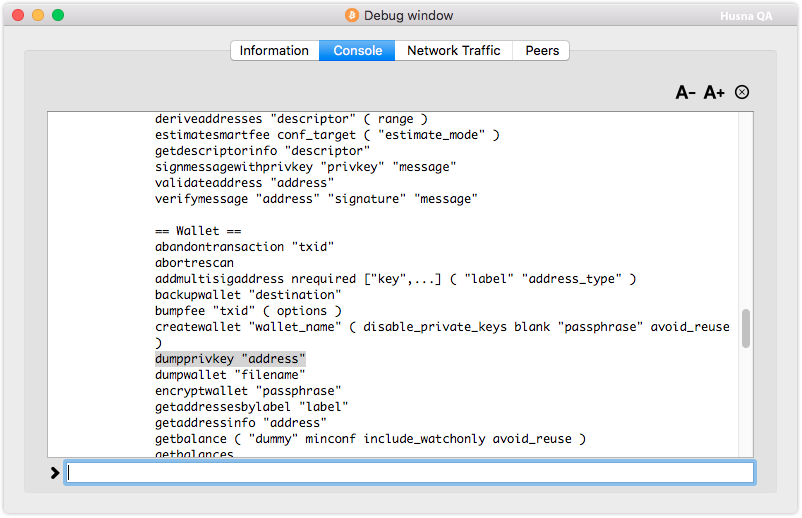Click the console vertical scrollbar thumb
The image size is (802, 518).
point(746,328)
